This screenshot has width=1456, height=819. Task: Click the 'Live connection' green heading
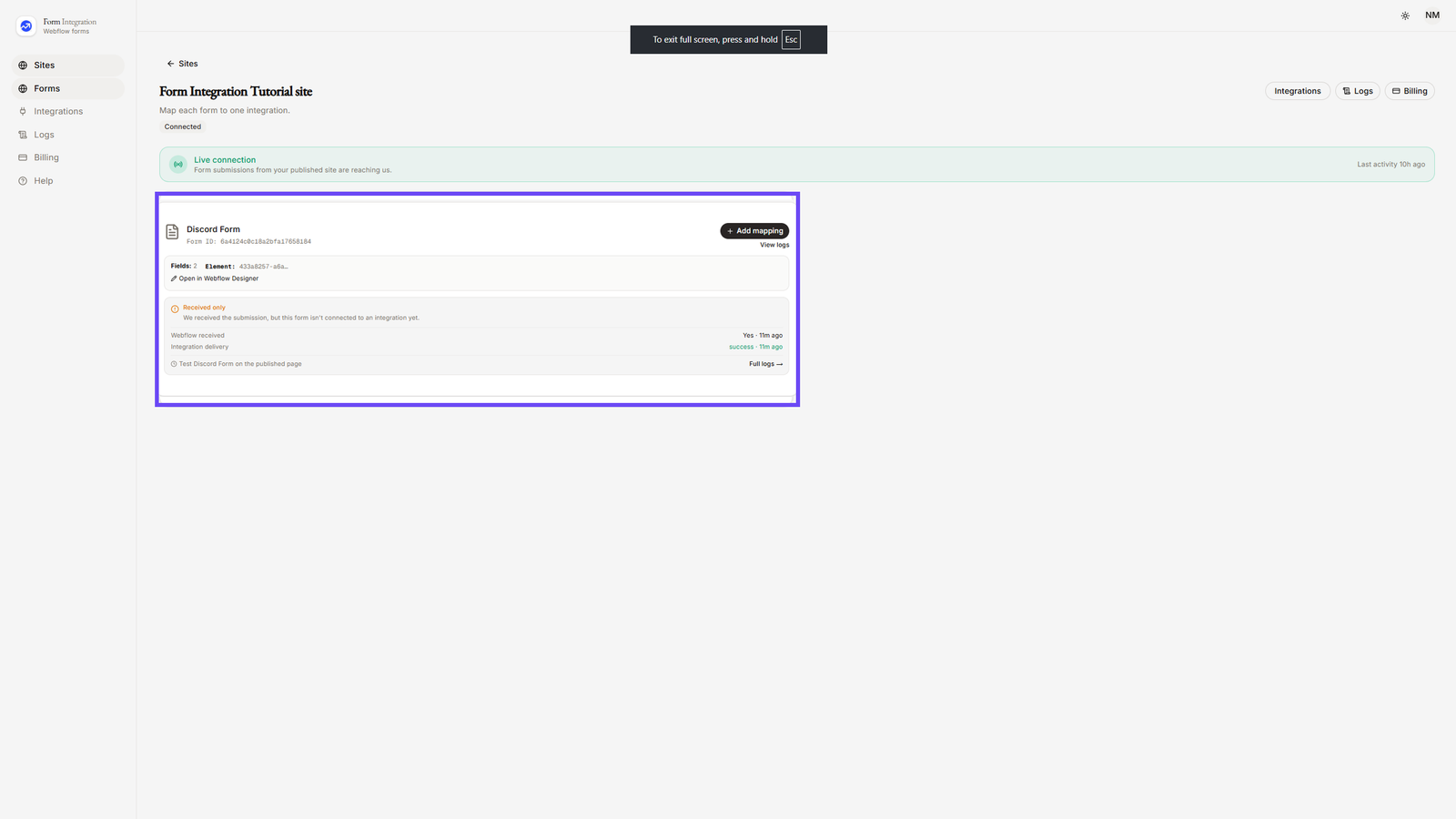[225, 160]
